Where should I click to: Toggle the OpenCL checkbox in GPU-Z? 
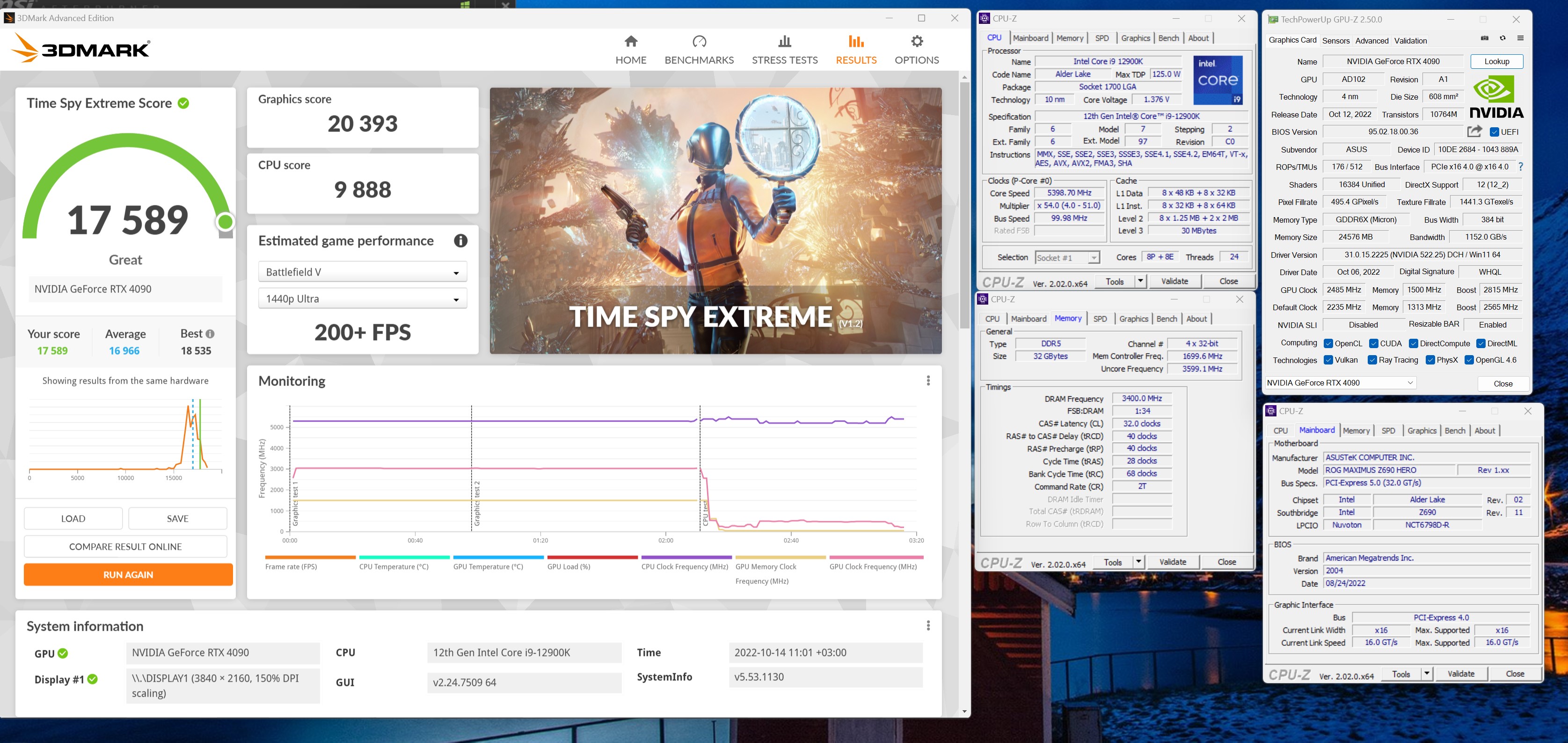point(1328,344)
